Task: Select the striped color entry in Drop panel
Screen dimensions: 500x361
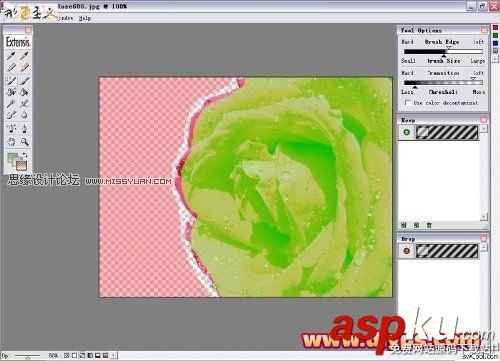Action: (447, 251)
